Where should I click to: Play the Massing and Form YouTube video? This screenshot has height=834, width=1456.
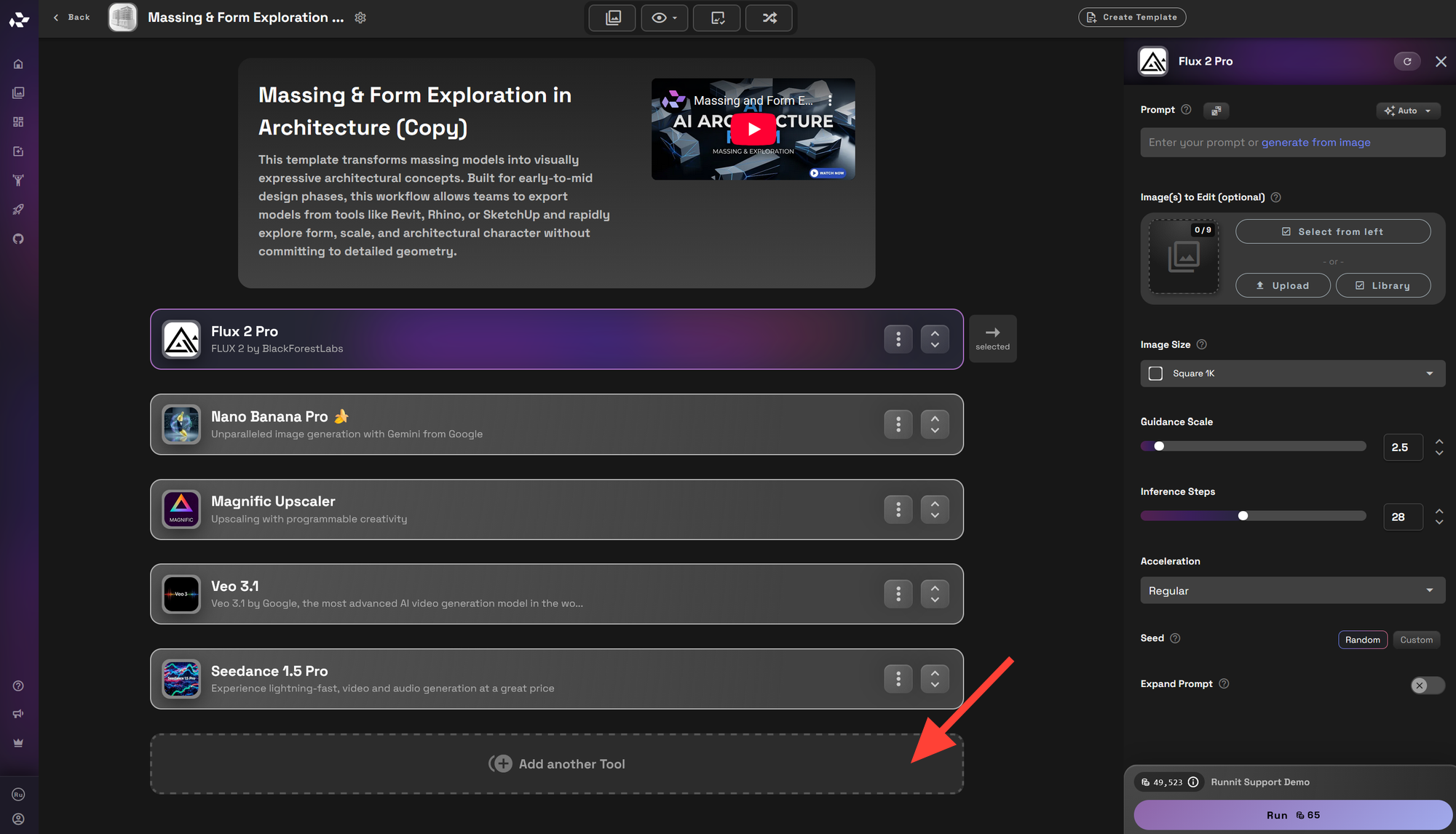click(753, 129)
